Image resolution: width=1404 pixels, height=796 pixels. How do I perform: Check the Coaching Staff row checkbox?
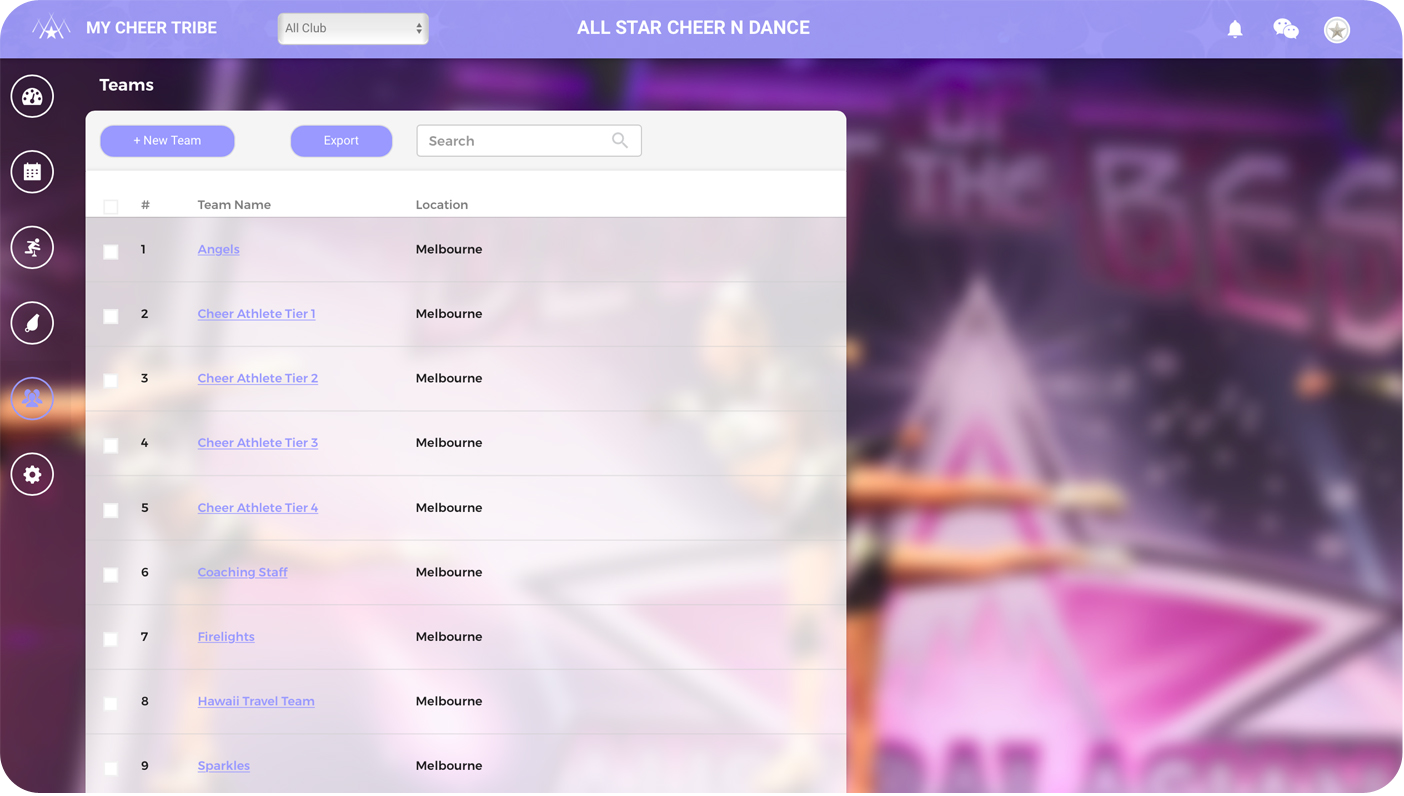[111, 574]
